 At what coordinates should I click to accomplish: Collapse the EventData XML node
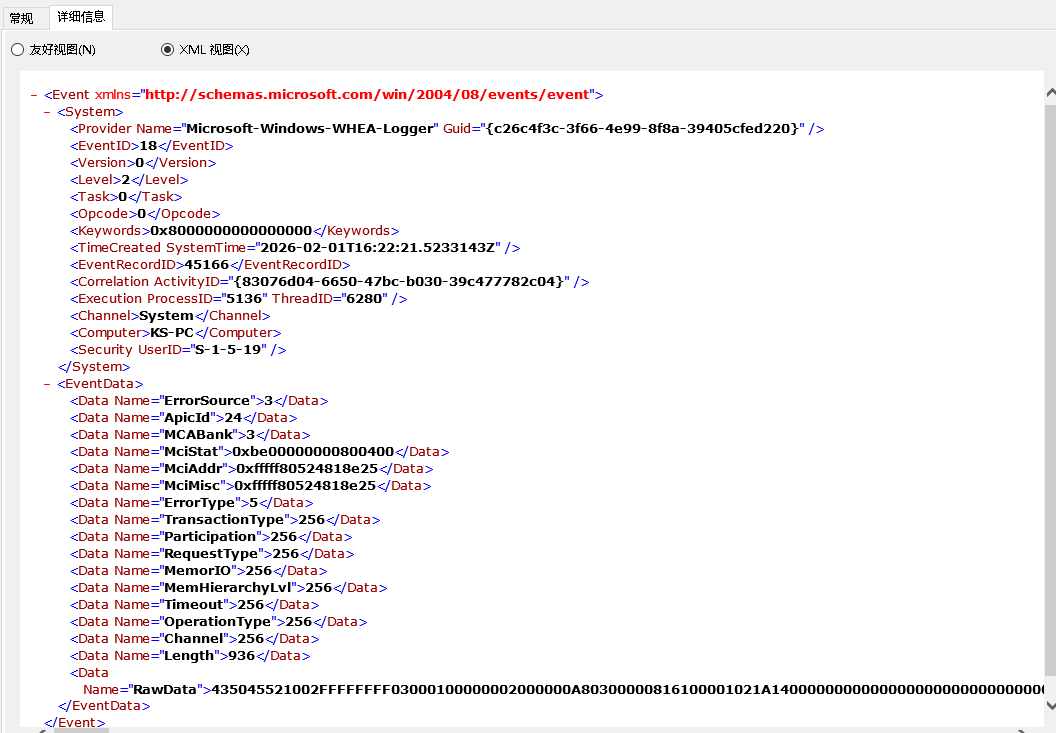click(x=46, y=383)
